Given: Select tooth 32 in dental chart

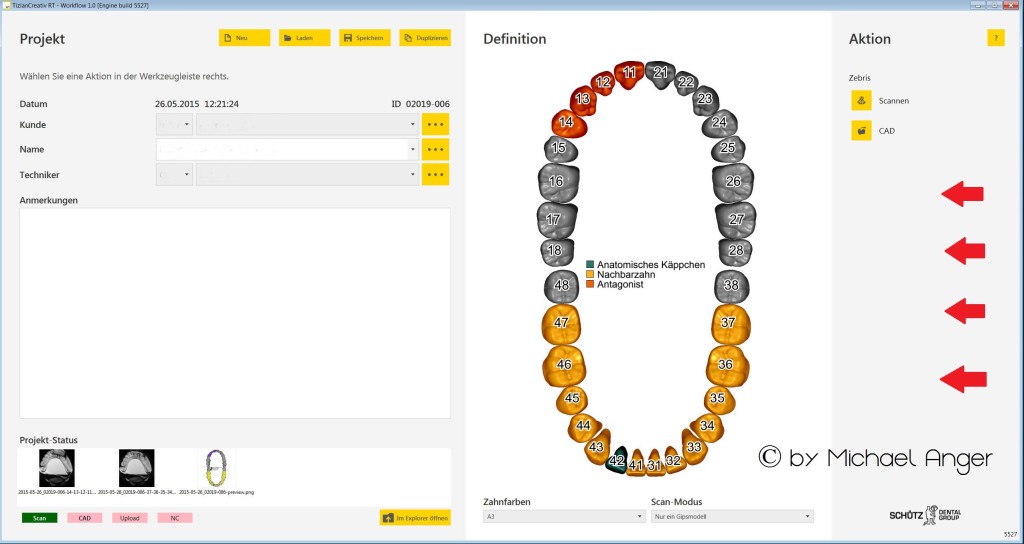Looking at the screenshot, I should [675, 460].
